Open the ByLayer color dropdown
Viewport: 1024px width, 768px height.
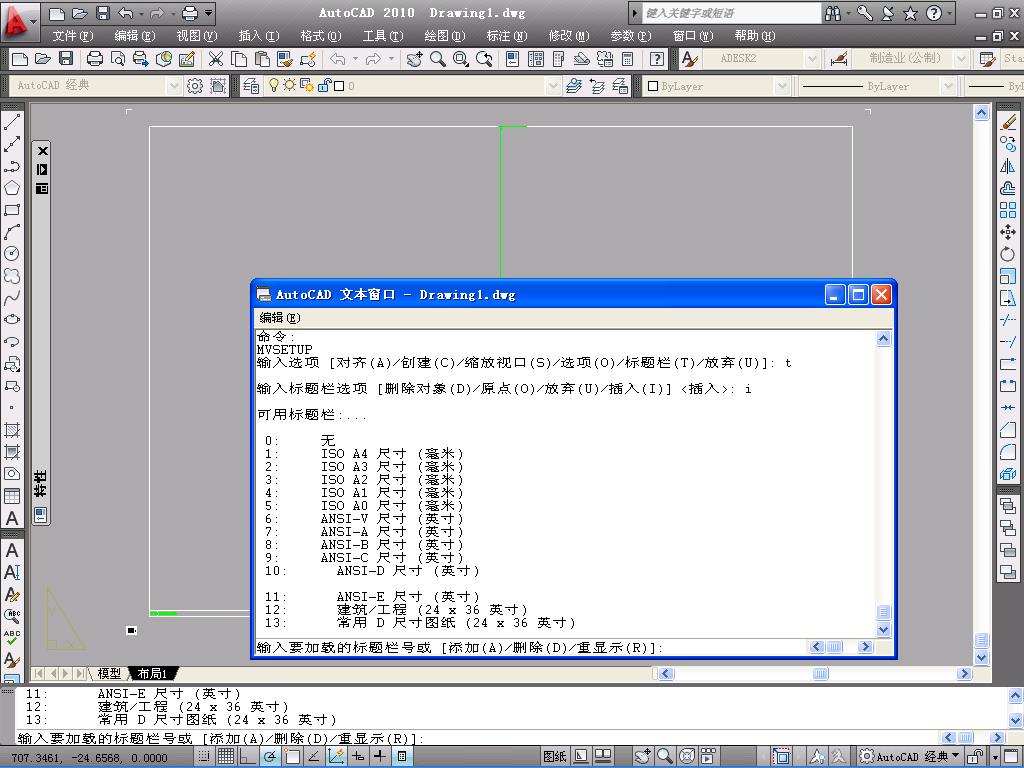(x=782, y=86)
